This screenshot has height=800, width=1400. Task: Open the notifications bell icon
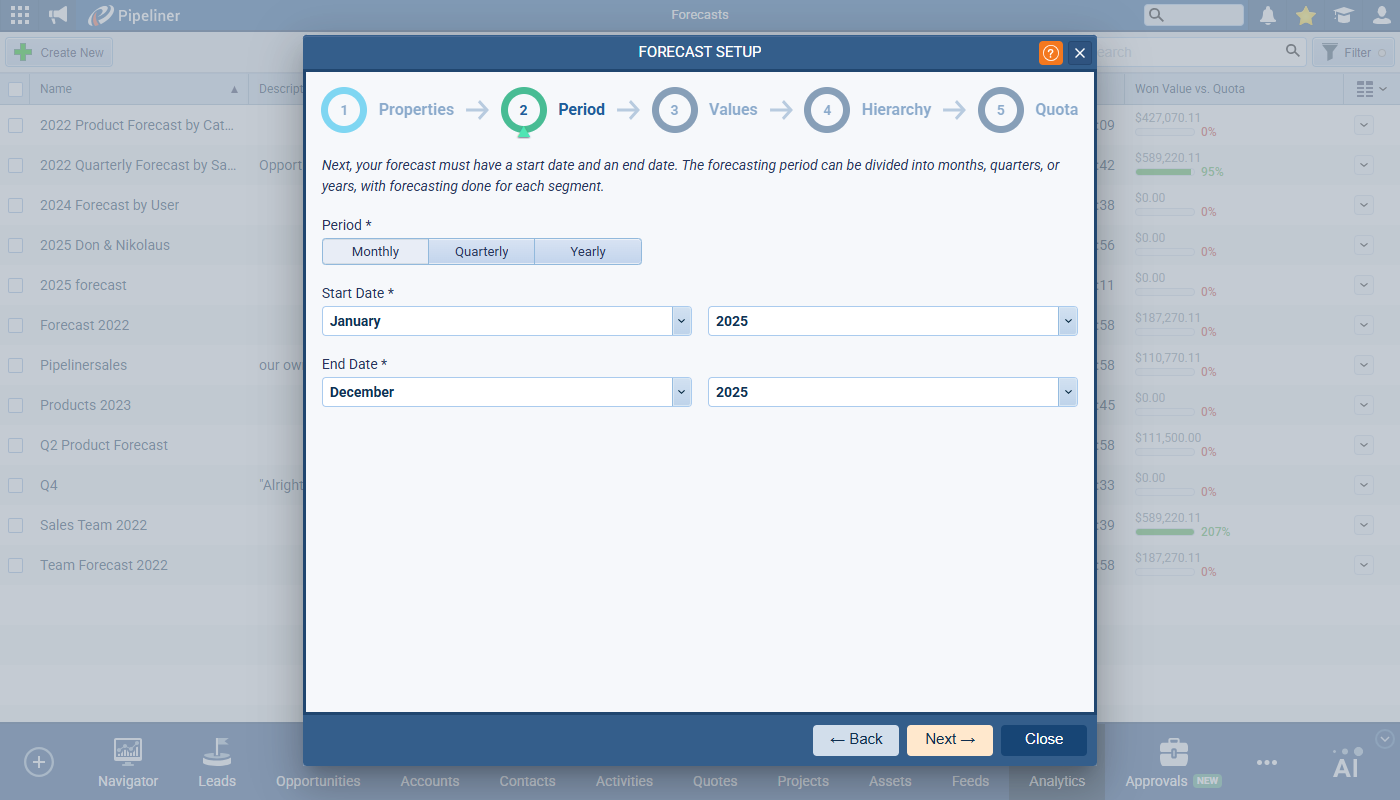pos(1268,15)
